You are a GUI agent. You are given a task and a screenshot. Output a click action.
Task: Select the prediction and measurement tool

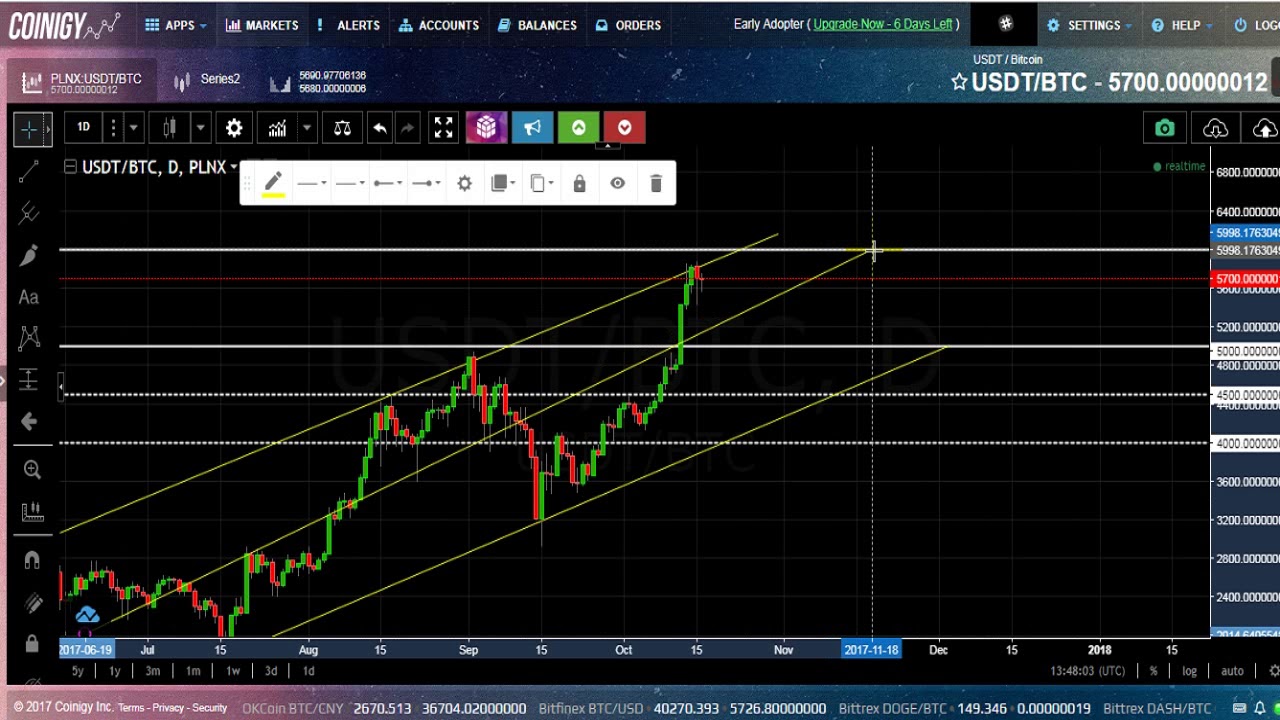pyautogui.click(x=28, y=380)
